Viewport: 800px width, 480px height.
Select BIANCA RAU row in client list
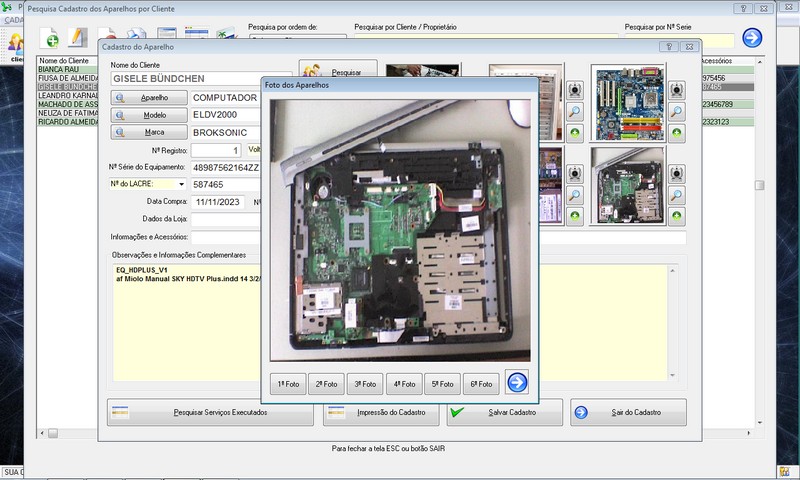(67, 69)
